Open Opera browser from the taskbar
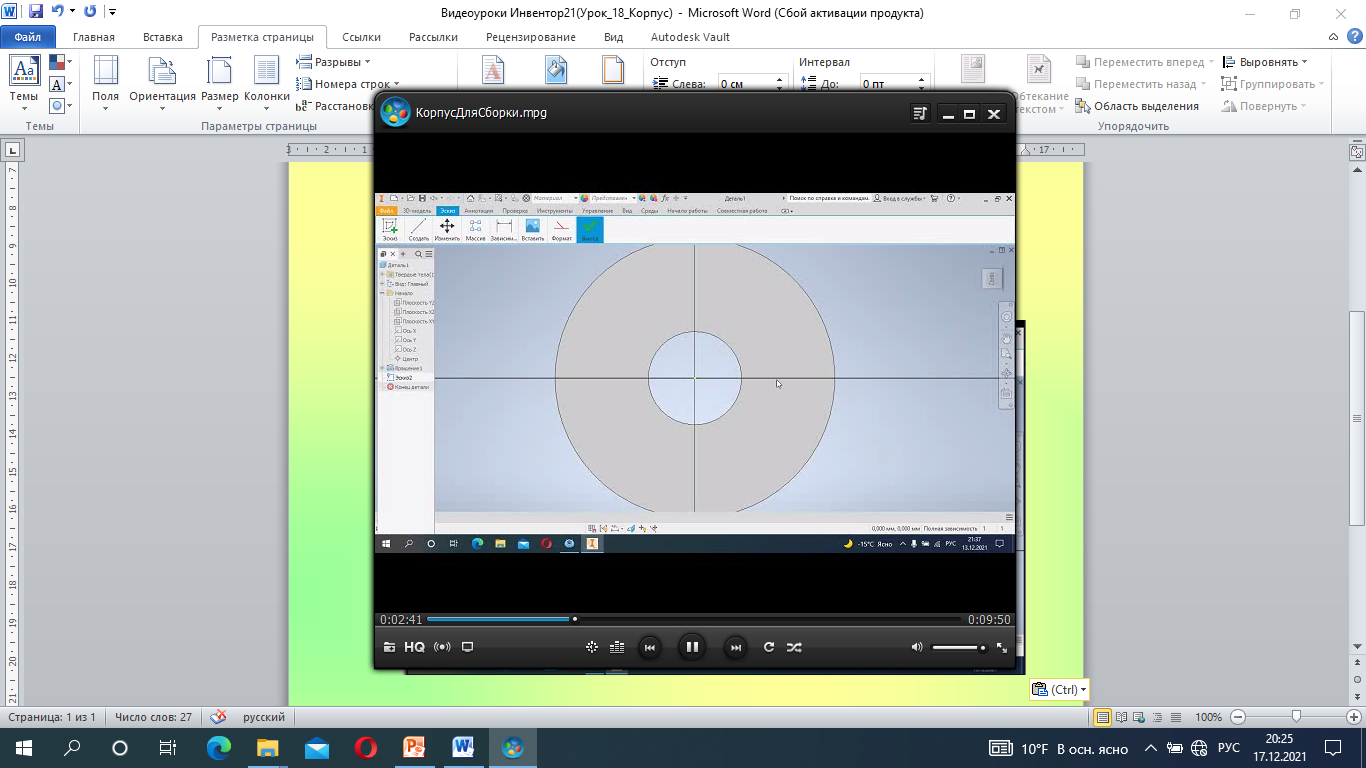This screenshot has width=1366, height=768. [365, 747]
